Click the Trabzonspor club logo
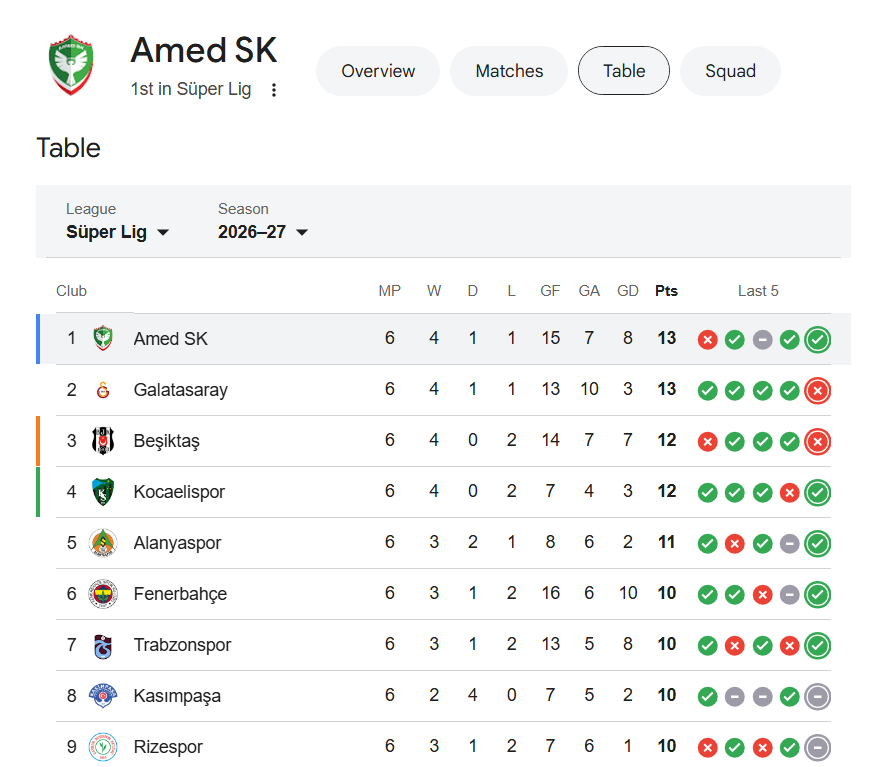 (103, 645)
